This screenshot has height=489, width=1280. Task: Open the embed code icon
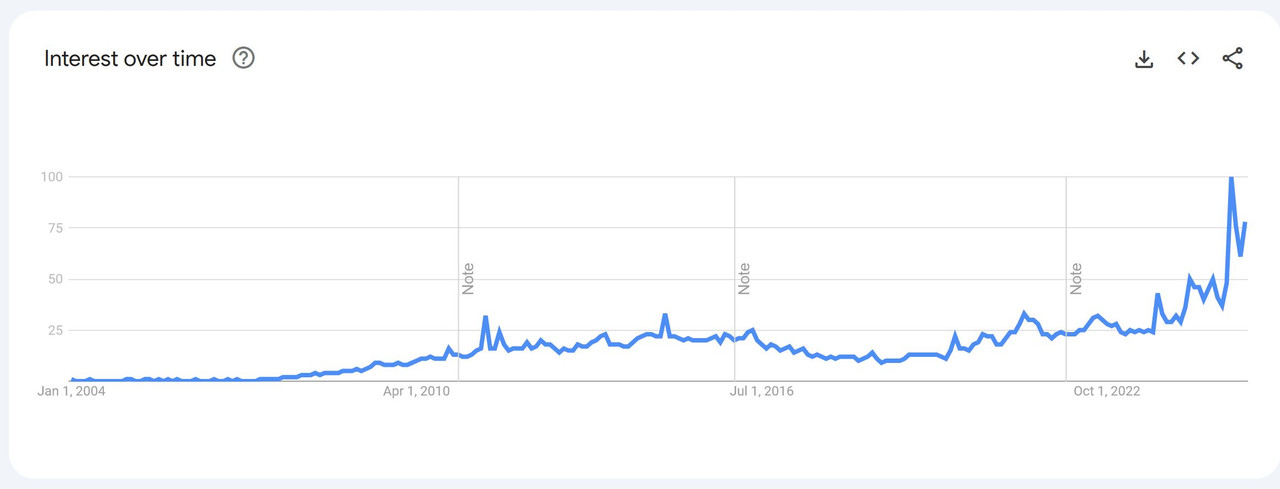[1188, 58]
